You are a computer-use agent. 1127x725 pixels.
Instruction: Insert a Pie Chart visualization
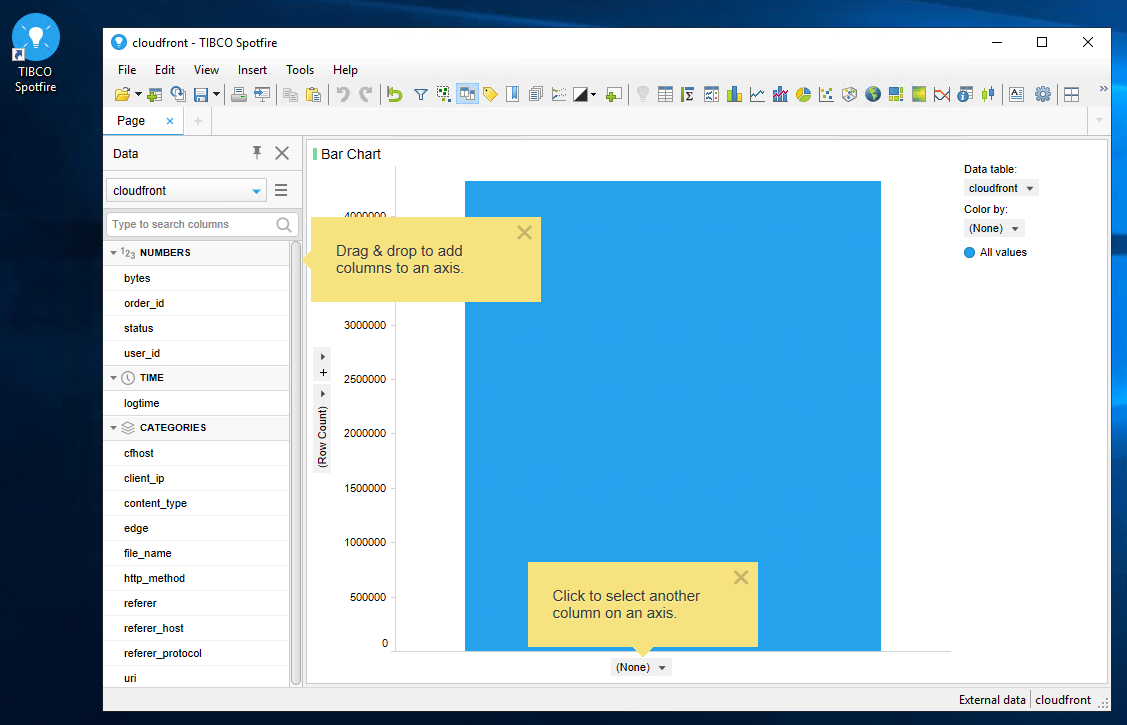tap(804, 94)
